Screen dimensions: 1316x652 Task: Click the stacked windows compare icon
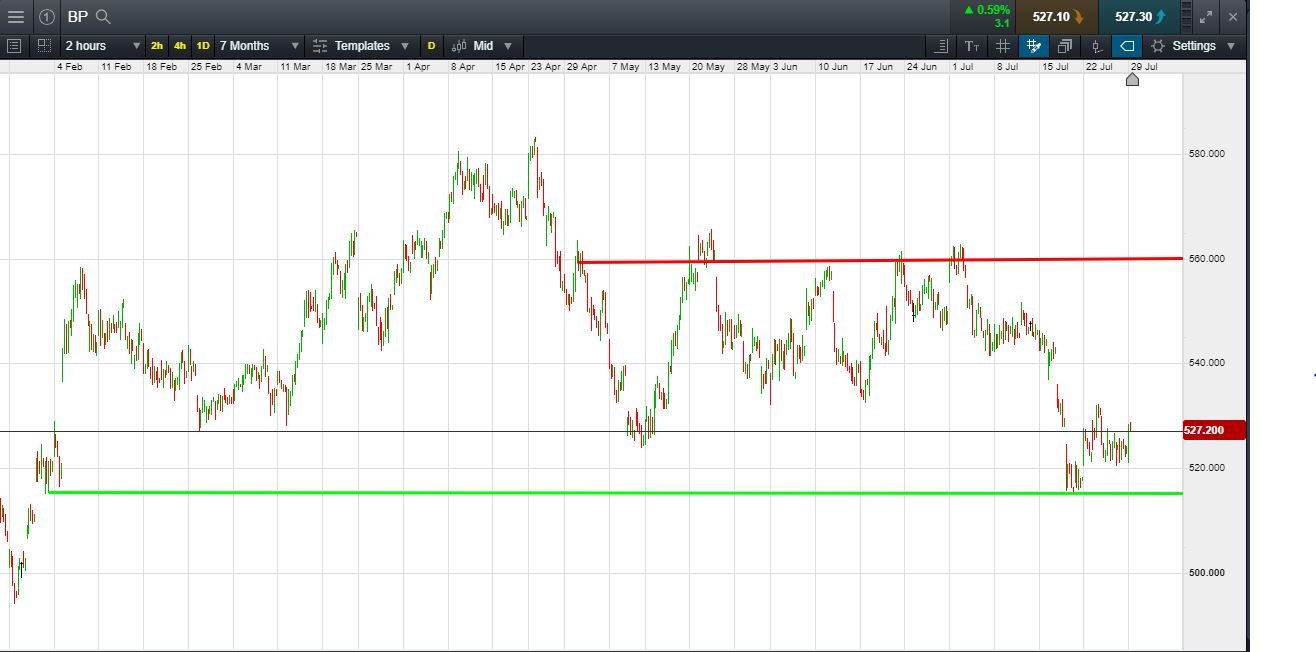(1065, 46)
